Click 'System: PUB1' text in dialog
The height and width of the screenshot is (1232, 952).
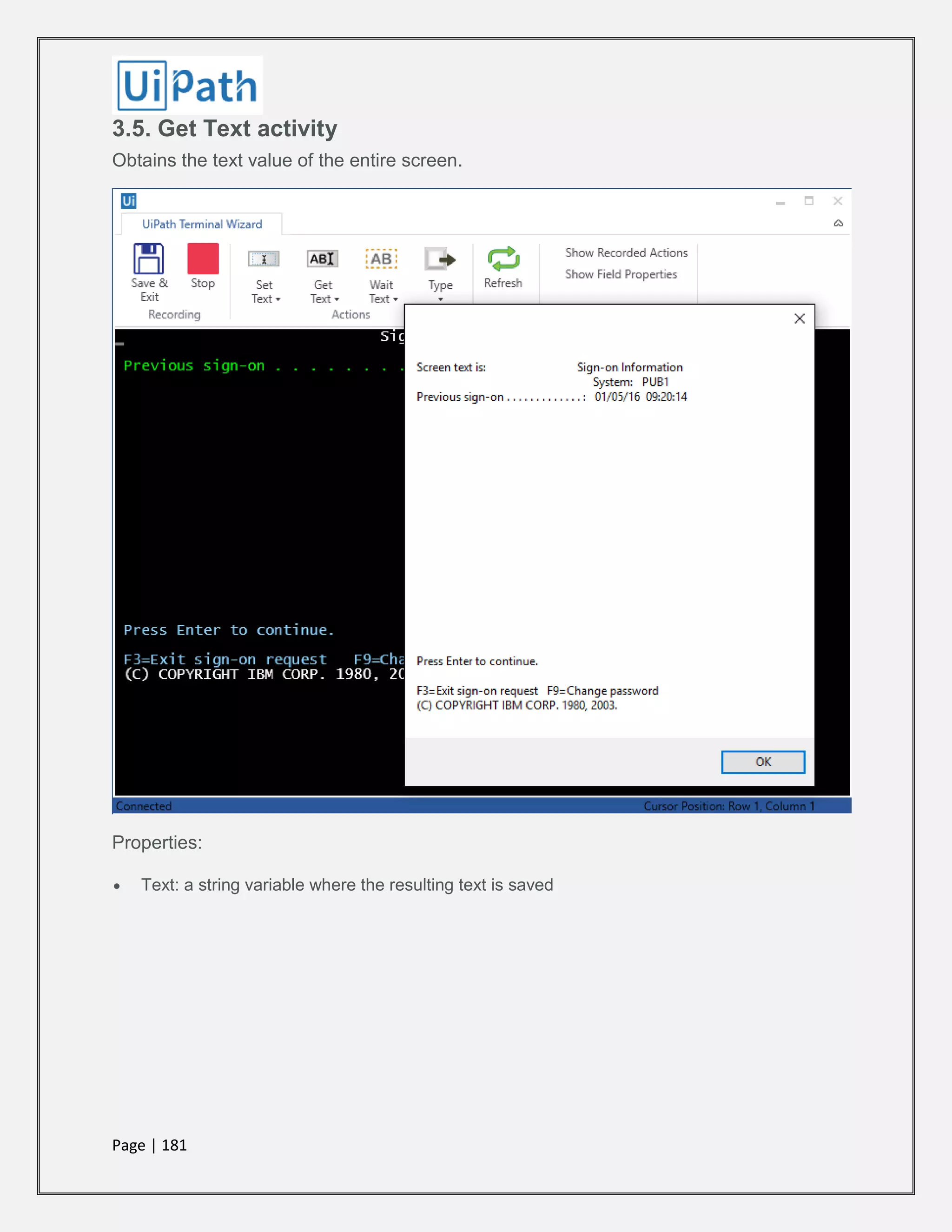630,382
